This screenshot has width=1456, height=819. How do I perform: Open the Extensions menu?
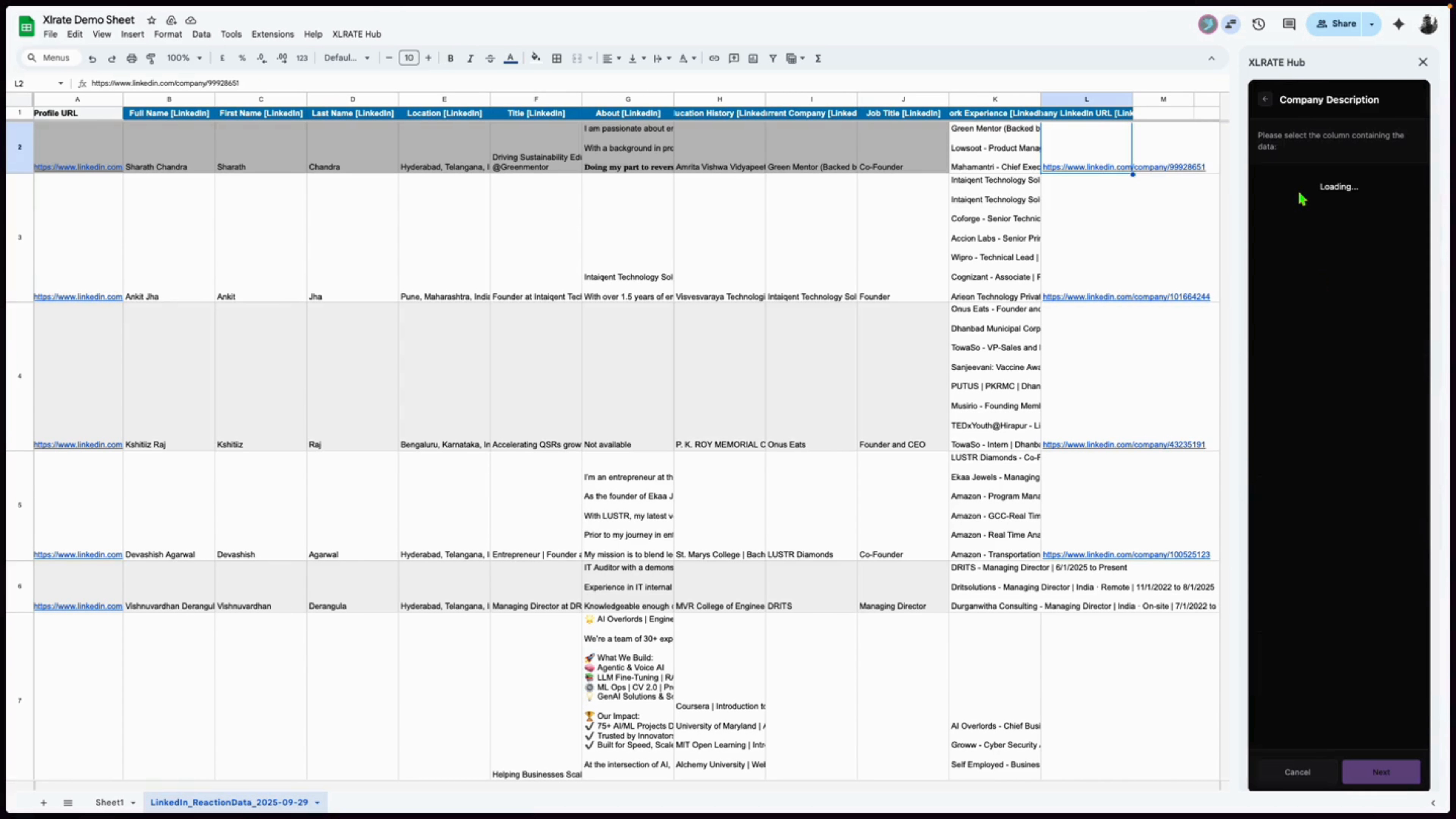click(x=273, y=34)
